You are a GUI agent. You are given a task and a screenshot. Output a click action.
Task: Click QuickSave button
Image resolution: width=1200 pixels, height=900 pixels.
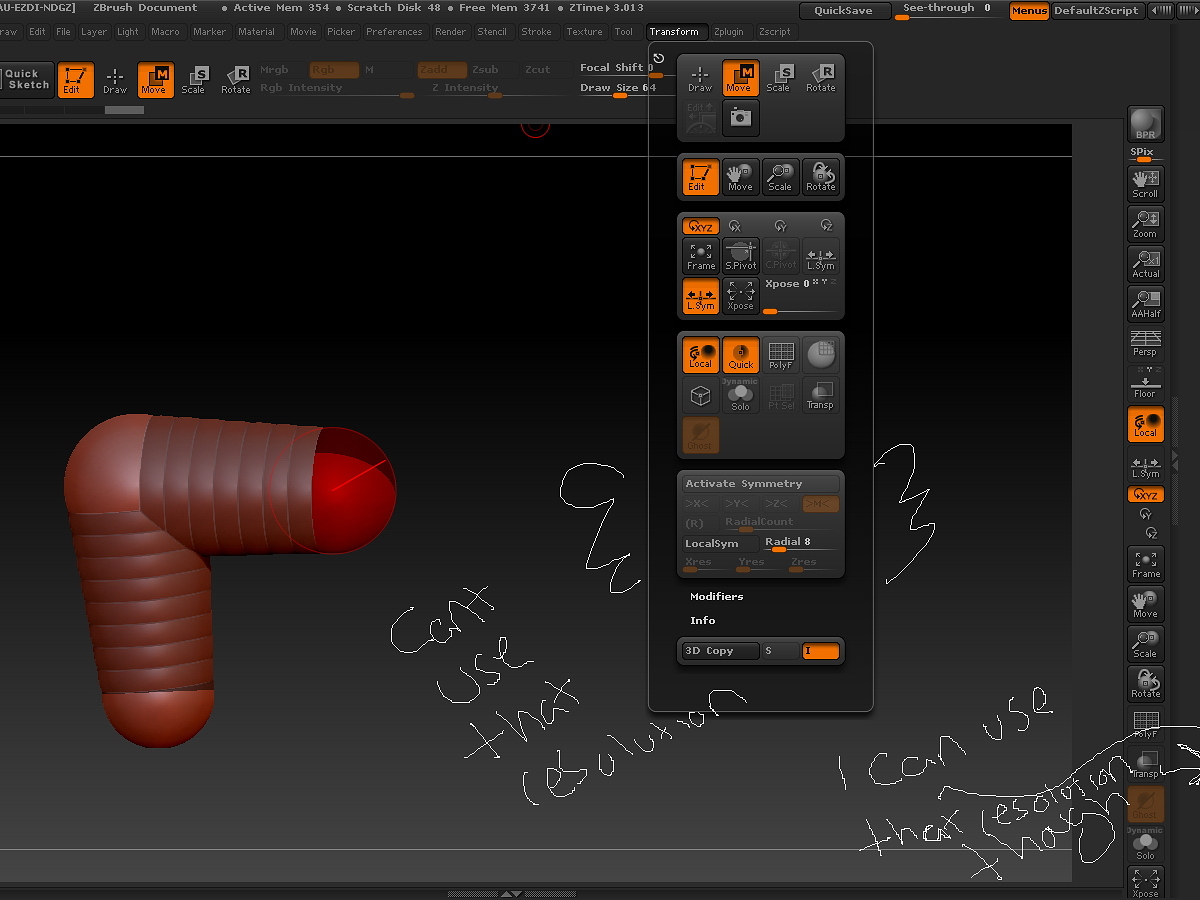coord(843,11)
